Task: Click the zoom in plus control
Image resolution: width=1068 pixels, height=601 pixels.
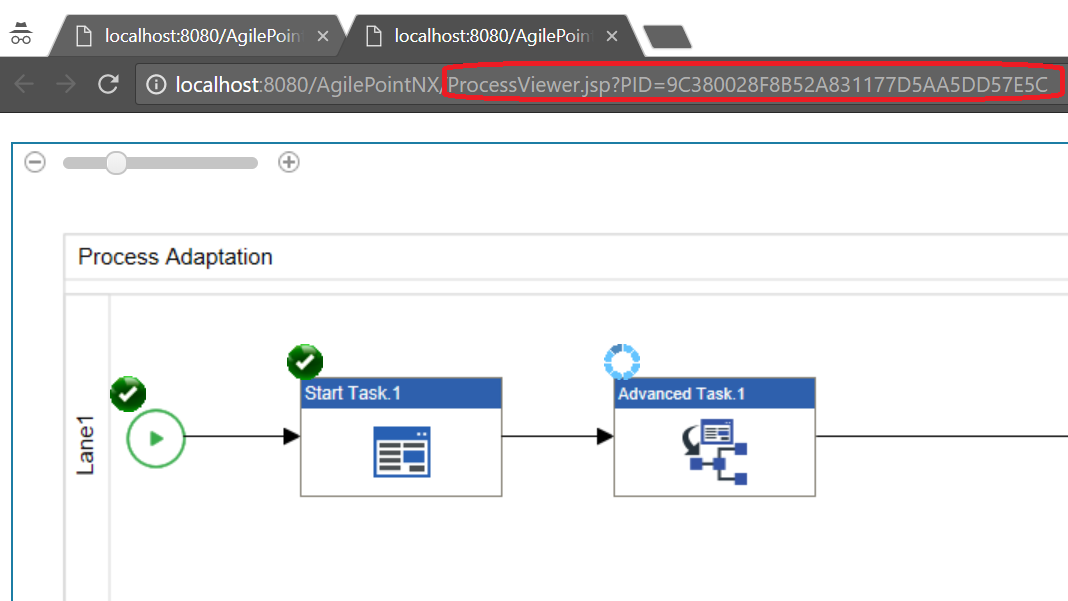Action: click(288, 161)
